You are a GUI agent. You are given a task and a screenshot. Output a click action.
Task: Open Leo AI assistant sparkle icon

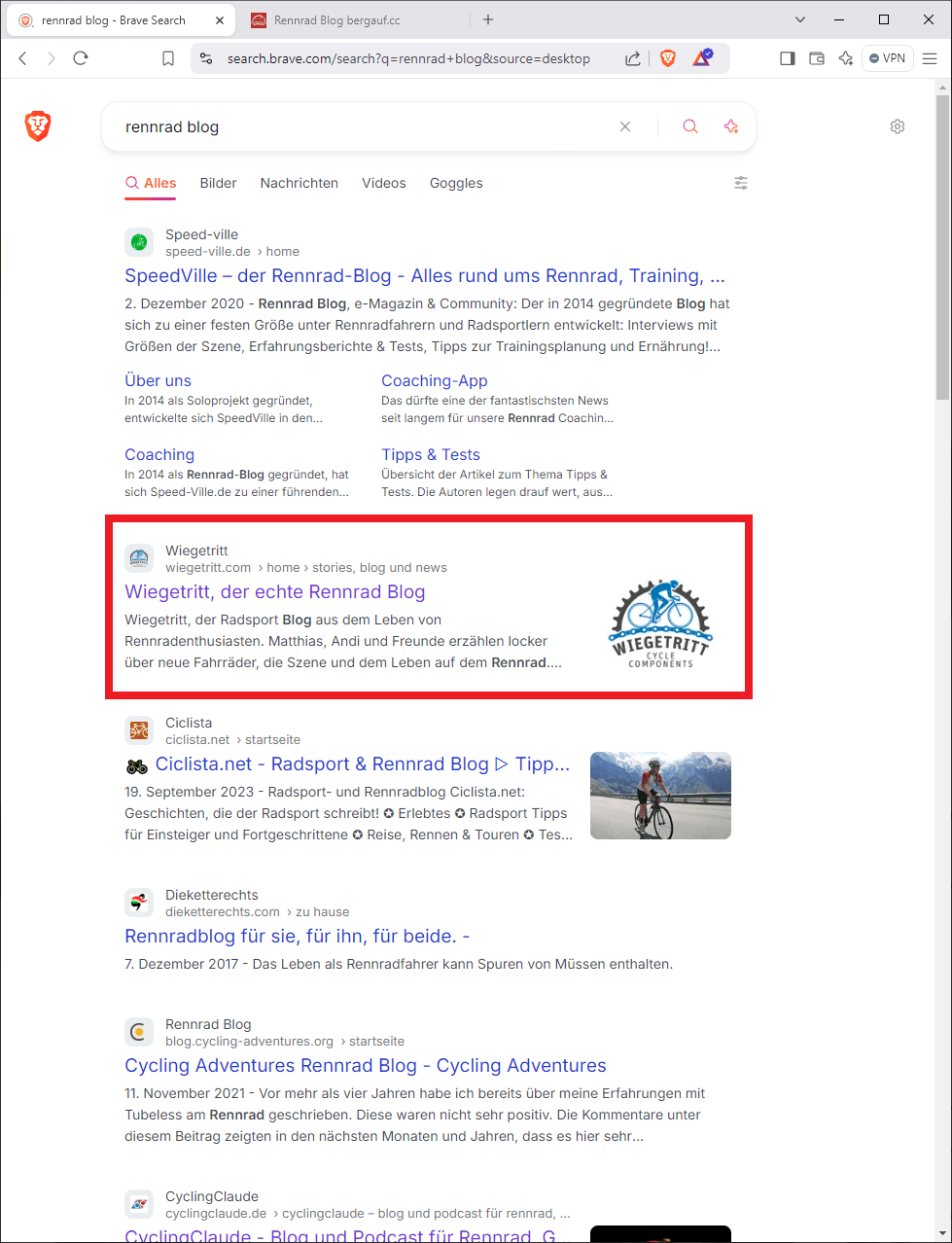(845, 58)
